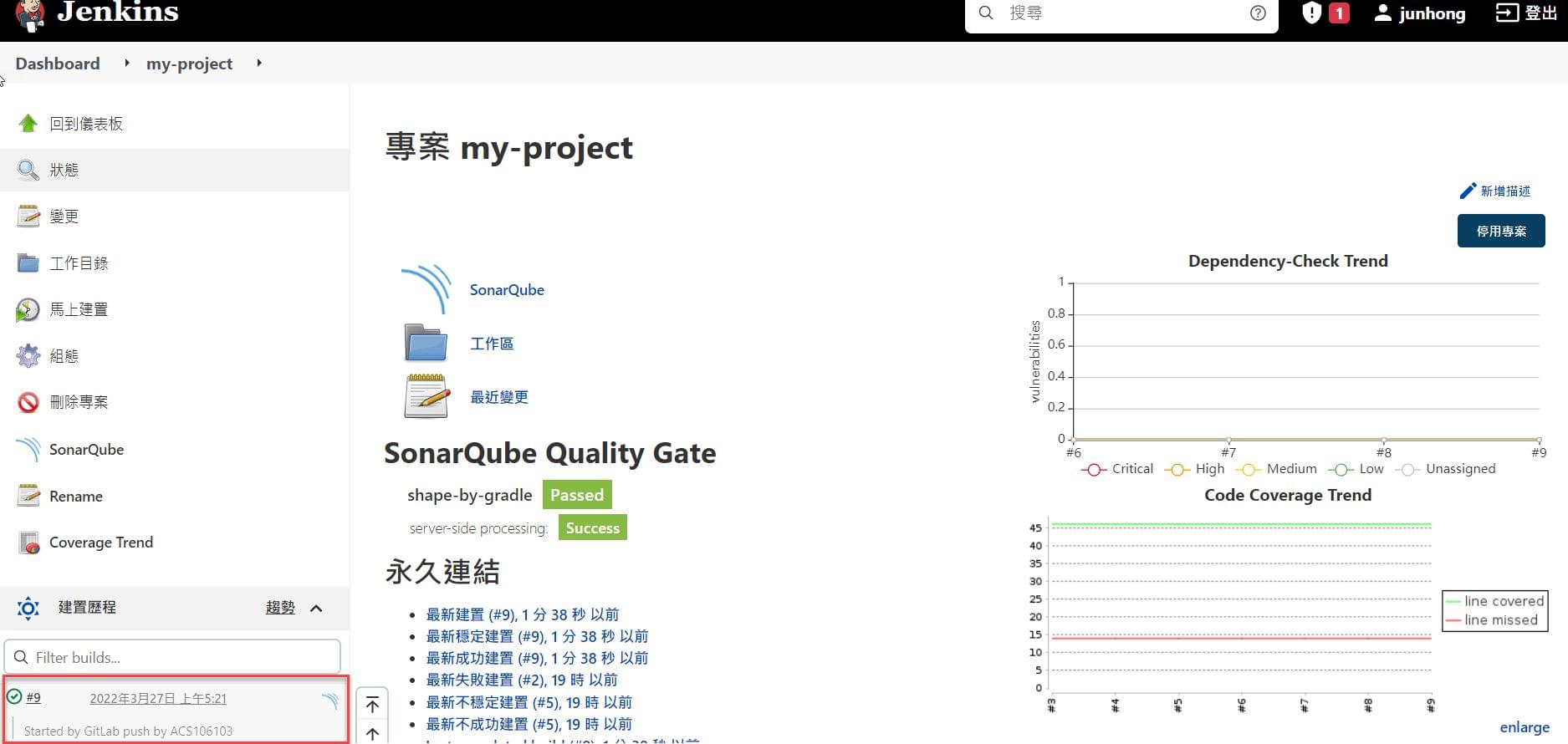The image size is (1568, 744).
Task: Open the 趨勢 trend link
Action: 280,608
